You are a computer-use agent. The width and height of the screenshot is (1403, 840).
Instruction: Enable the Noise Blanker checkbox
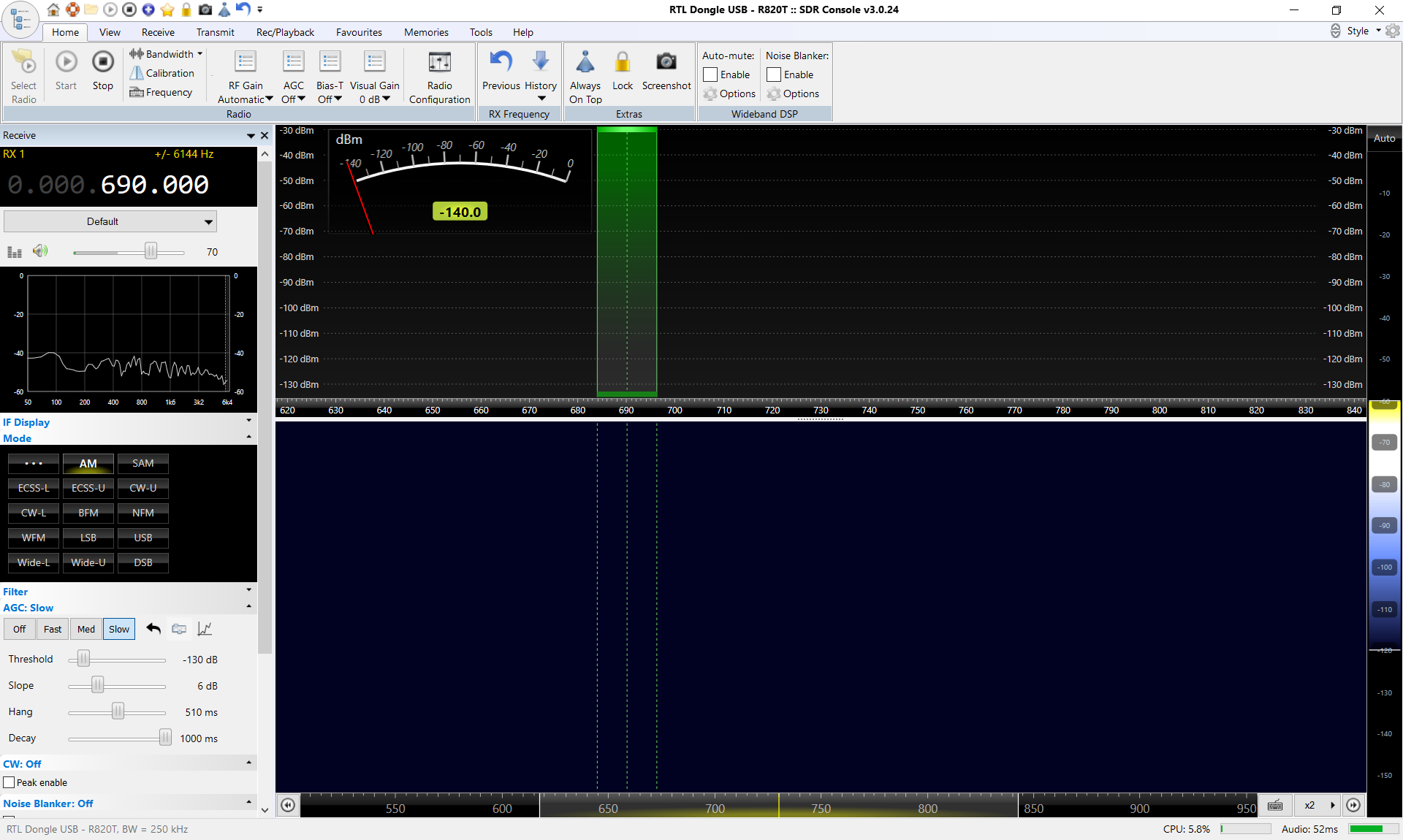(774, 75)
